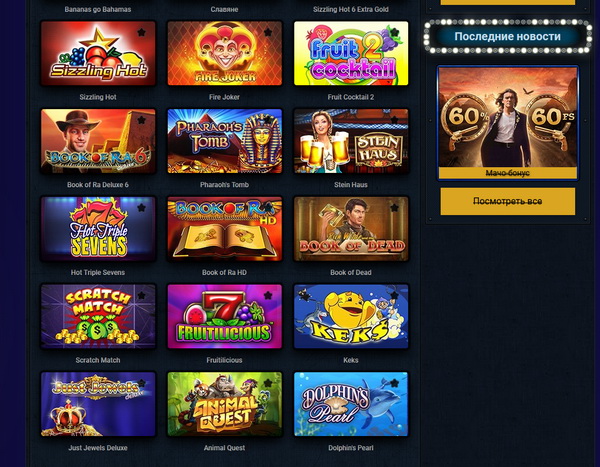
Task: Favorite the Scratch Match slot via star
Action: click(141, 296)
